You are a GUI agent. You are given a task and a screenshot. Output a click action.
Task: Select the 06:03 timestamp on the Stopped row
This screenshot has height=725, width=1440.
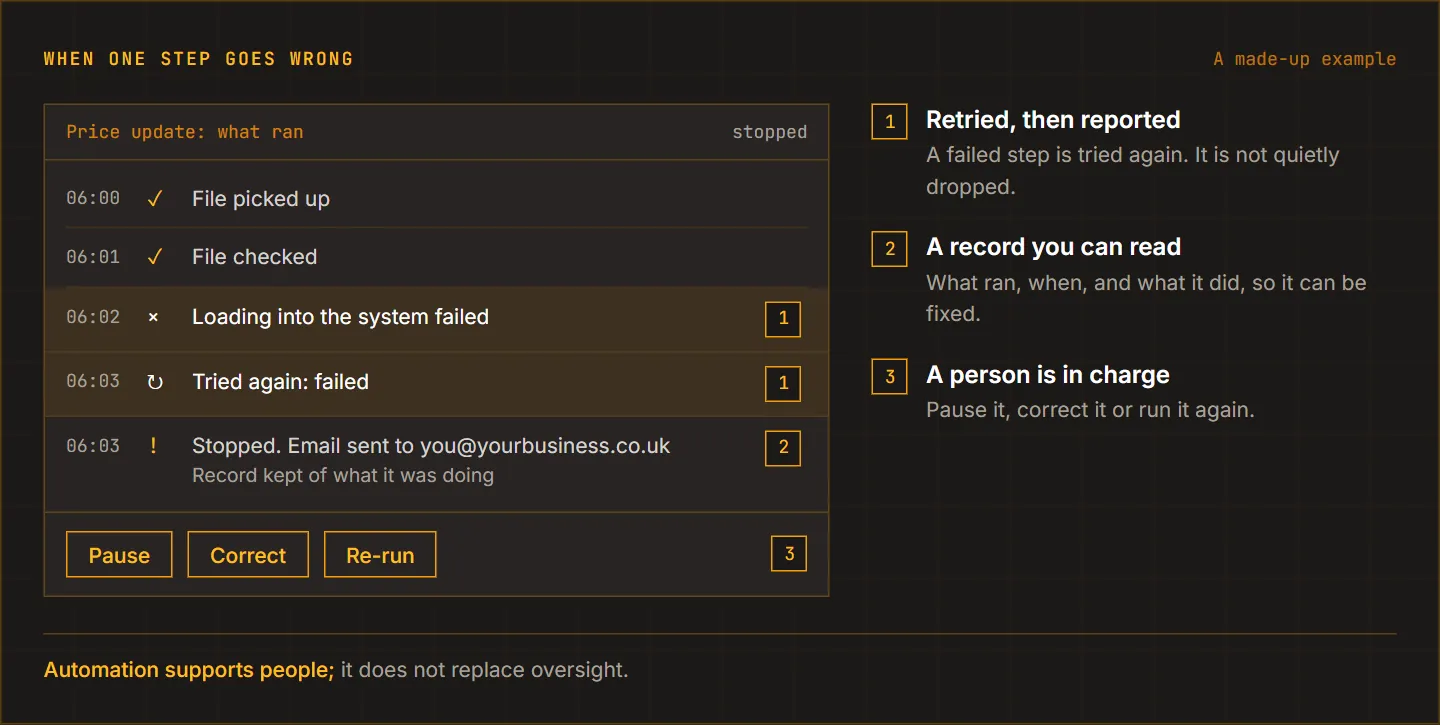pos(93,446)
